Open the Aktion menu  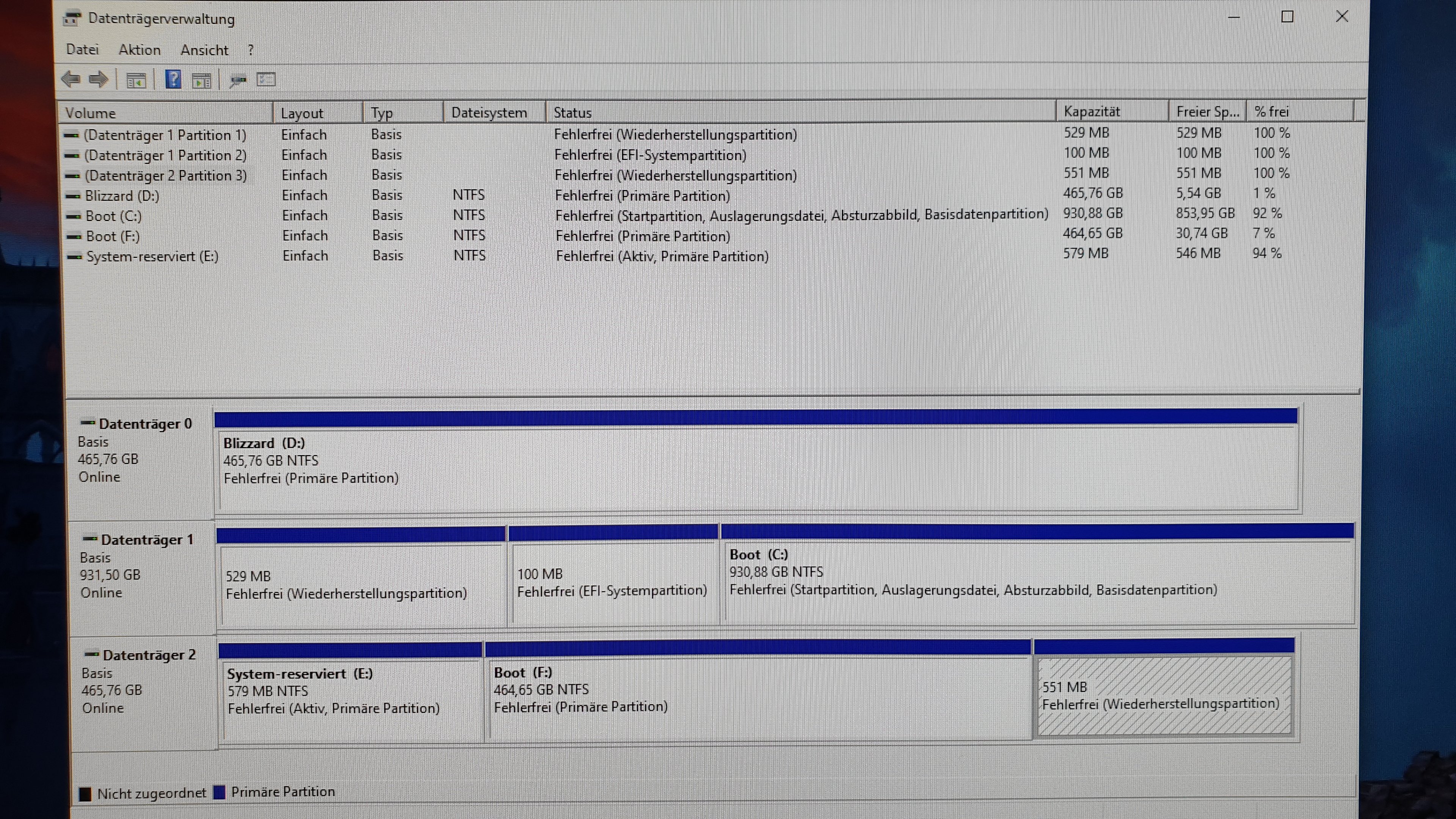pos(140,50)
